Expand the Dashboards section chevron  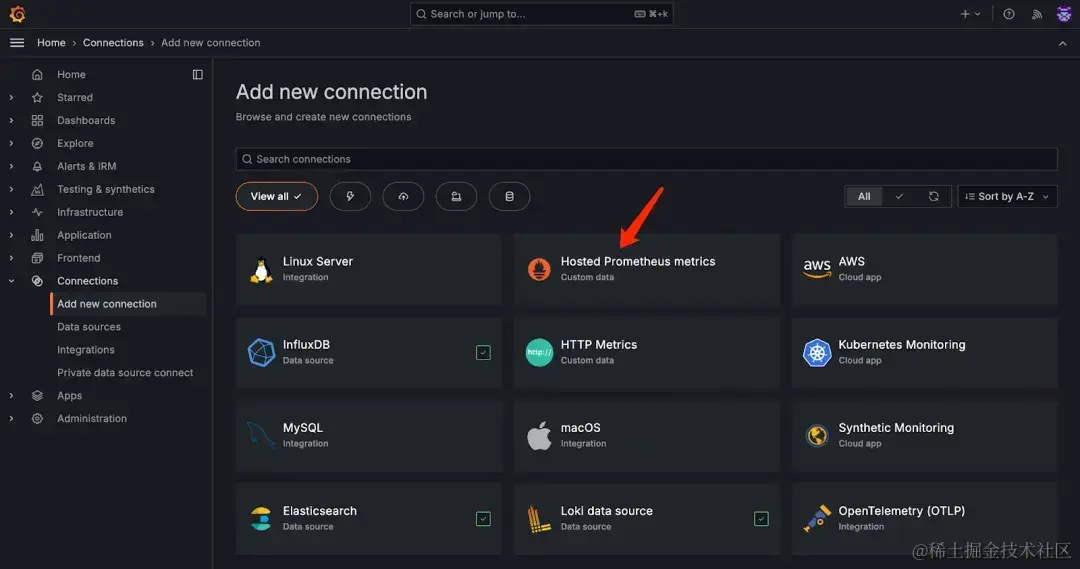11,121
